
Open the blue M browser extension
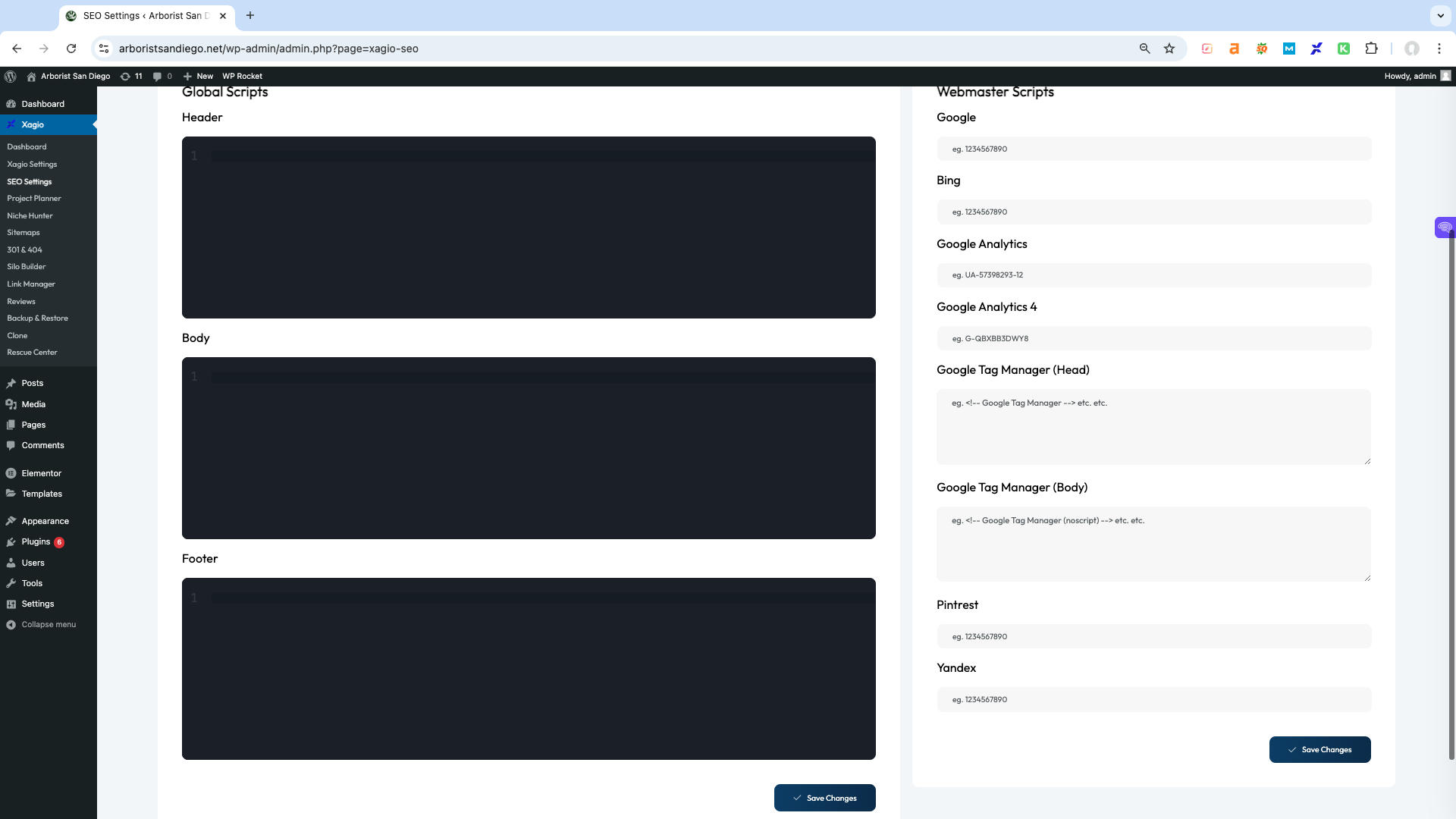[1289, 49]
